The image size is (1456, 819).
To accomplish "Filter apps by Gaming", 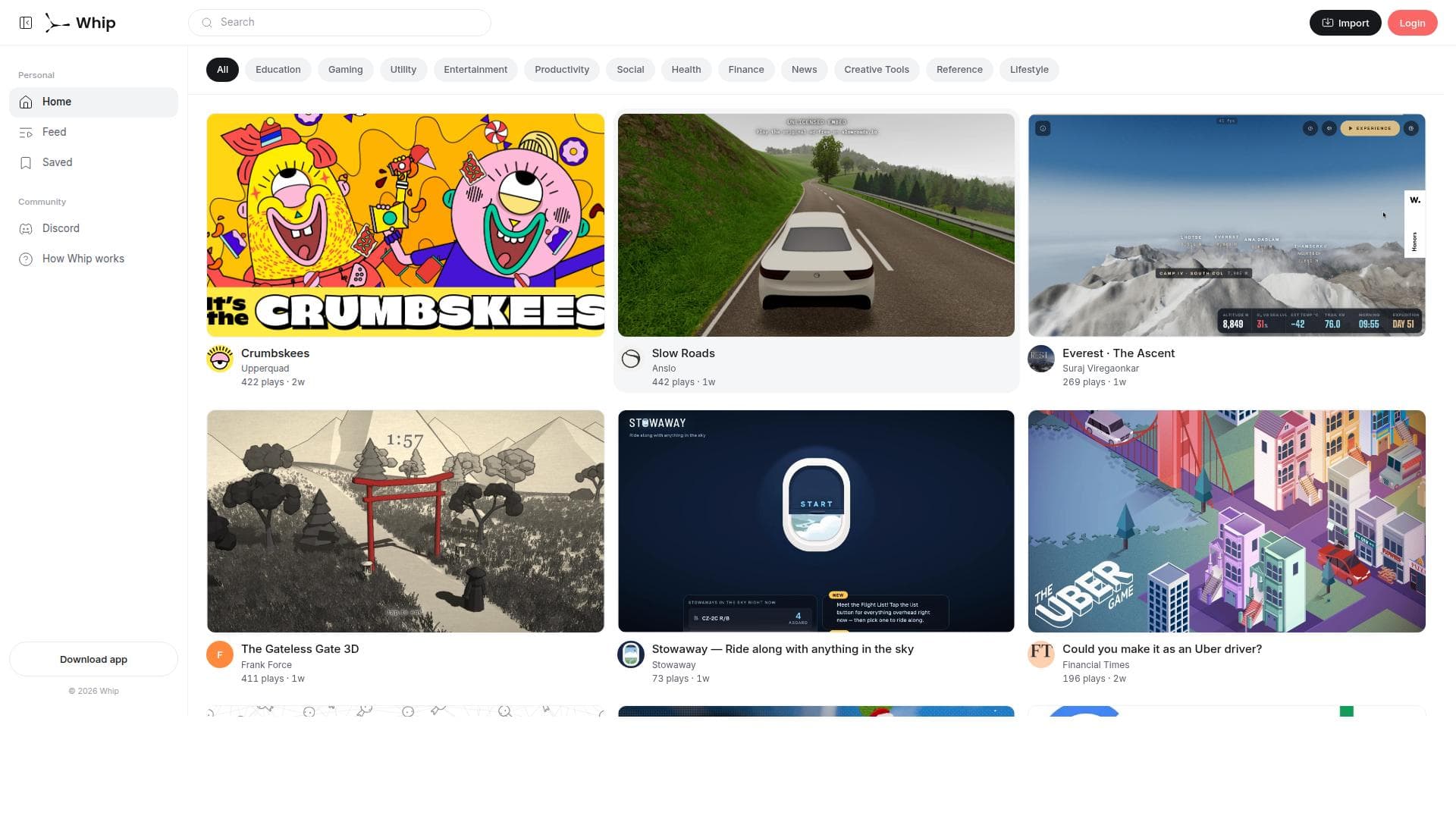I will click(x=346, y=70).
